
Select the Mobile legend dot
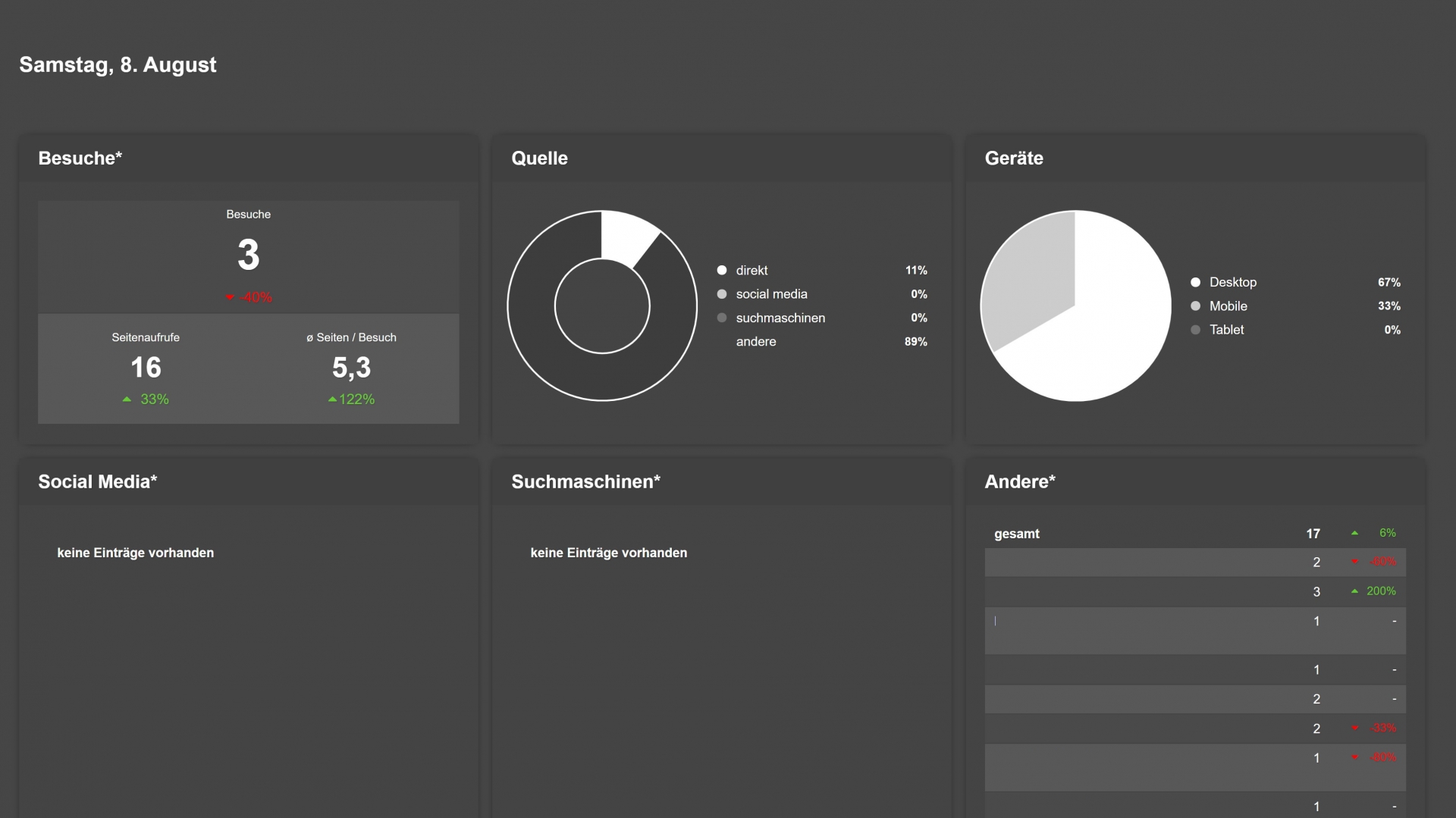tap(1195, 306)
